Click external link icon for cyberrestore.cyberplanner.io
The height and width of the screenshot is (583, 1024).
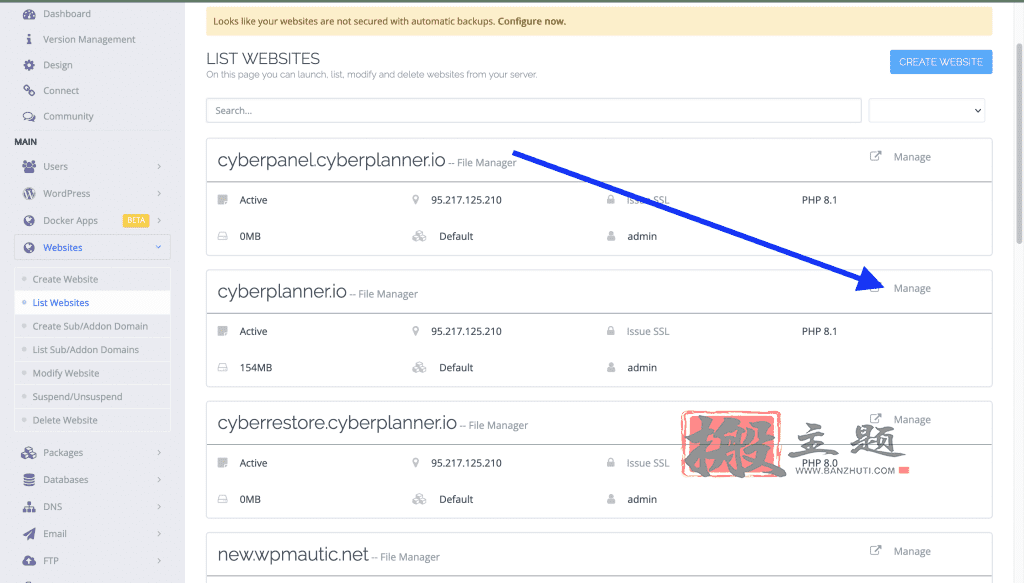coord(876,418)
